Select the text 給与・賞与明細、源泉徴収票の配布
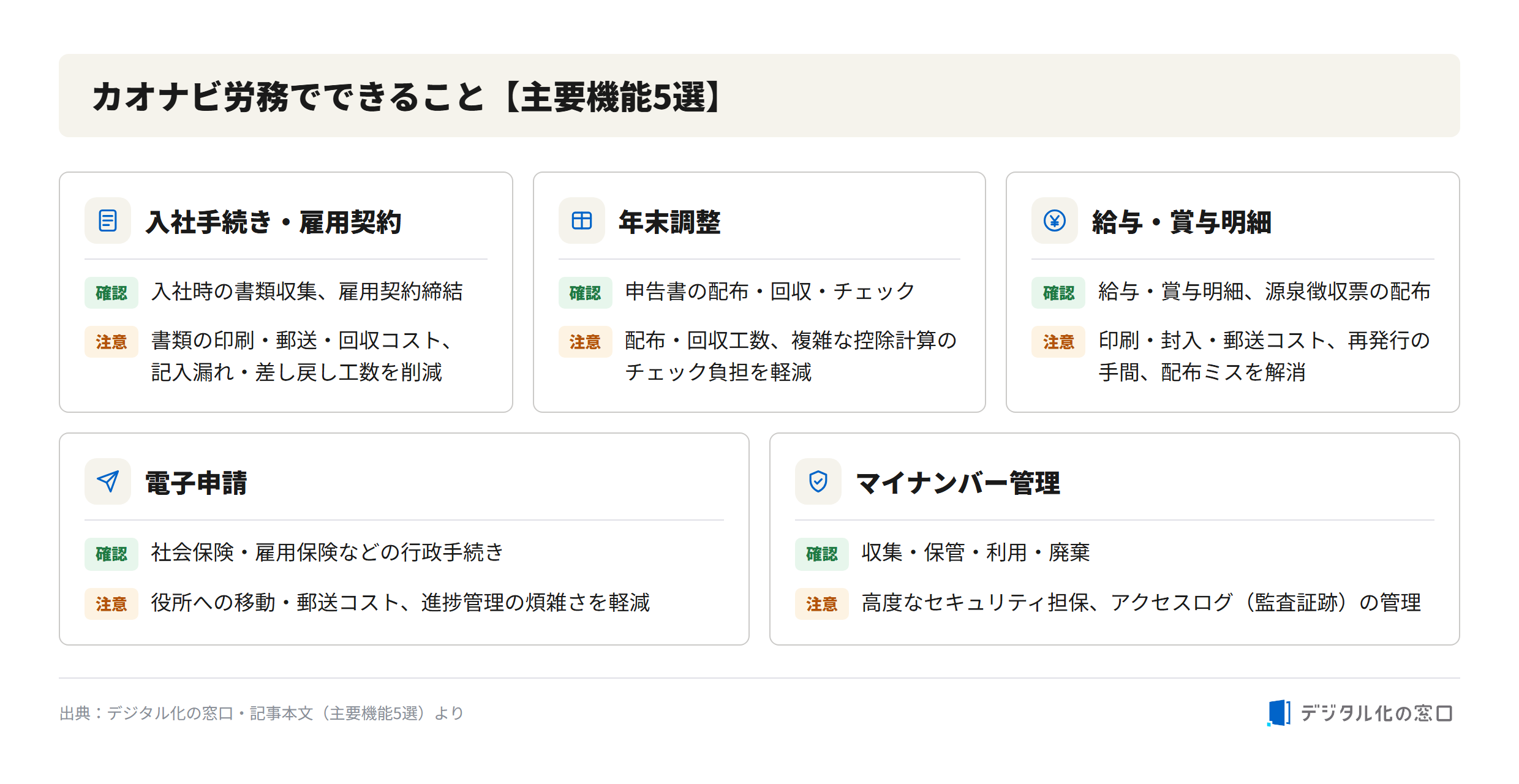 pos(1264,292)
